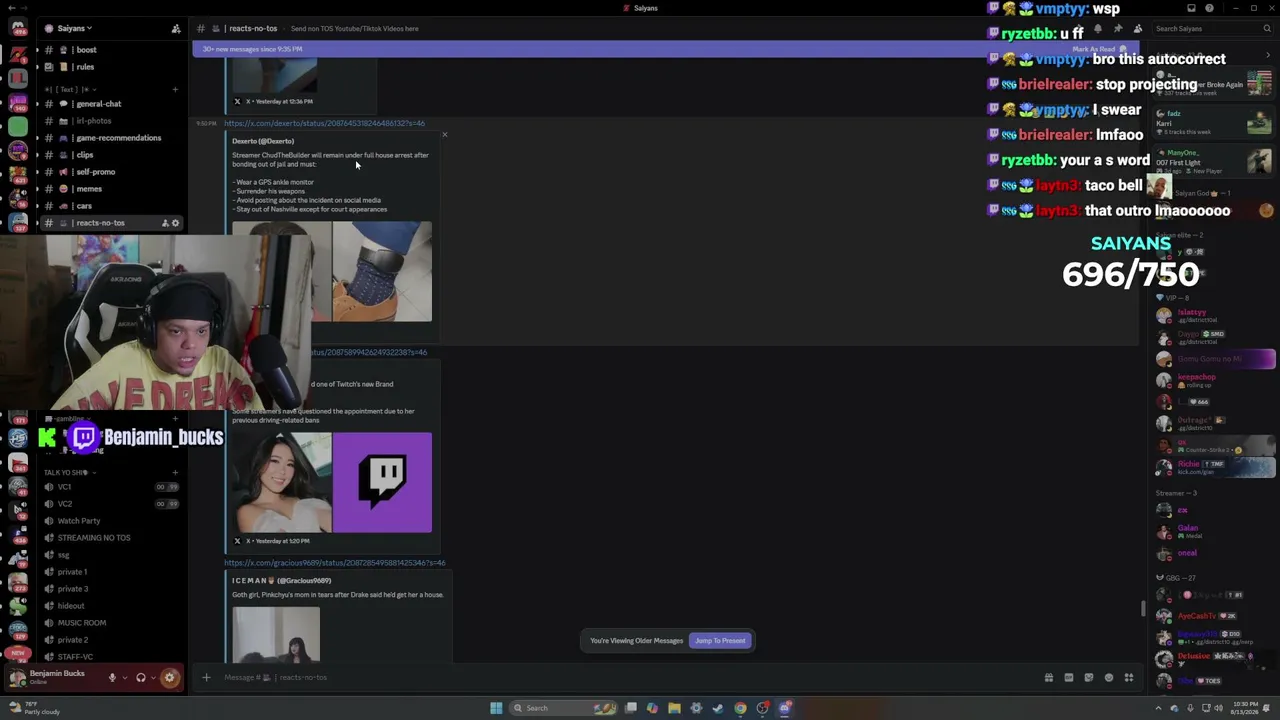The width and height of the screenshot is (1280, 720).
Task: Open invite icon on reacts-no-tos channel row
Action: (165, 223)
